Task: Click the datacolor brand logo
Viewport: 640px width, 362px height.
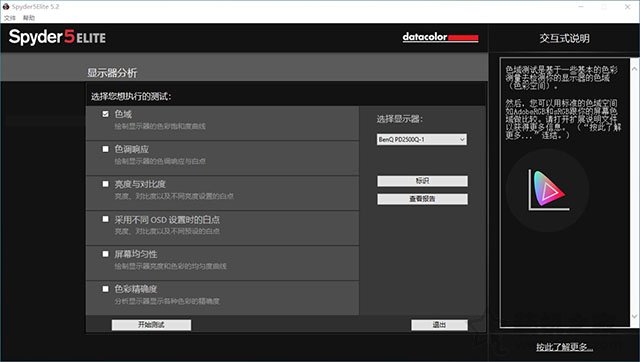Action: coord(440,37)
